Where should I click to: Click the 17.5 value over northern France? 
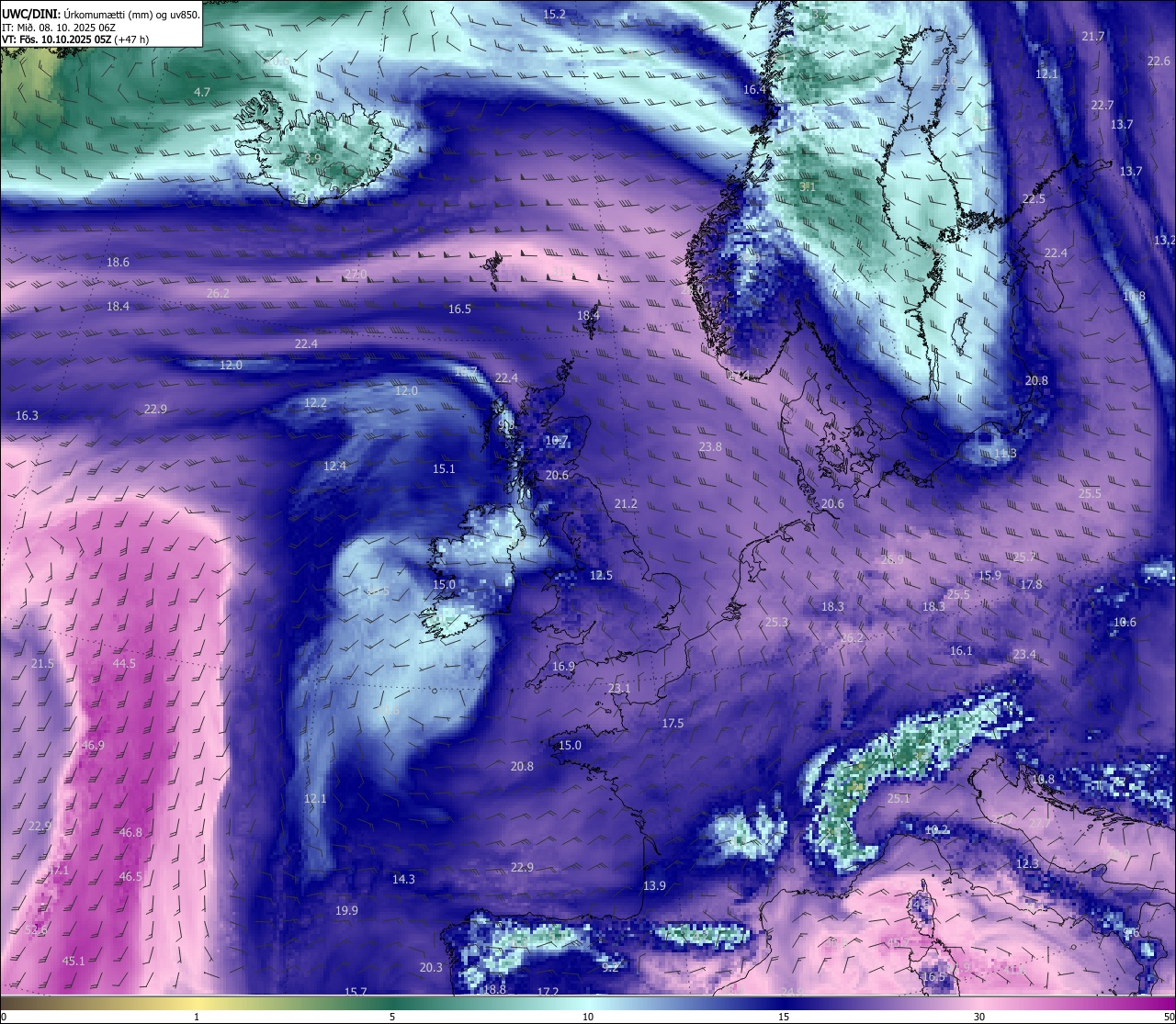coord(673,723)
